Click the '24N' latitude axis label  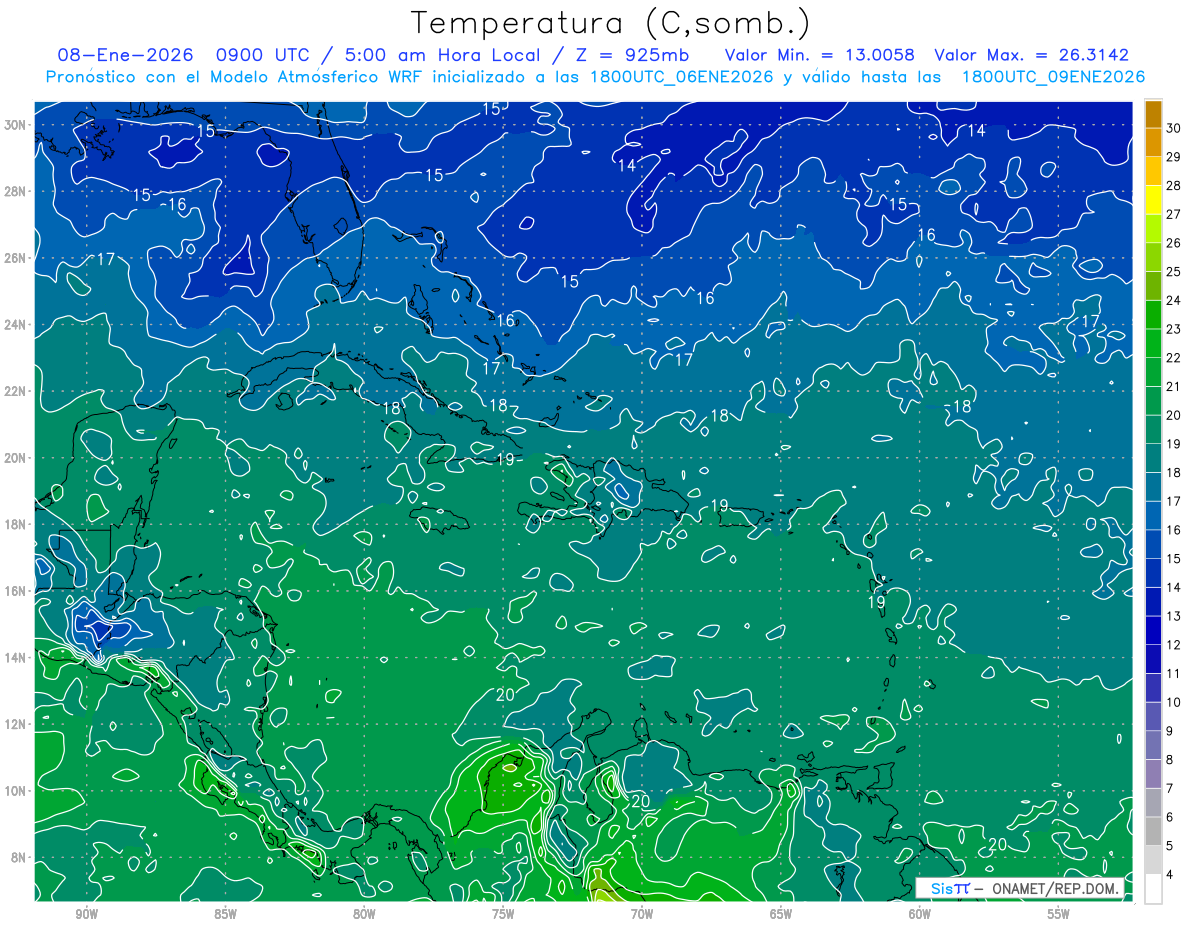click(x=15, y=325)
